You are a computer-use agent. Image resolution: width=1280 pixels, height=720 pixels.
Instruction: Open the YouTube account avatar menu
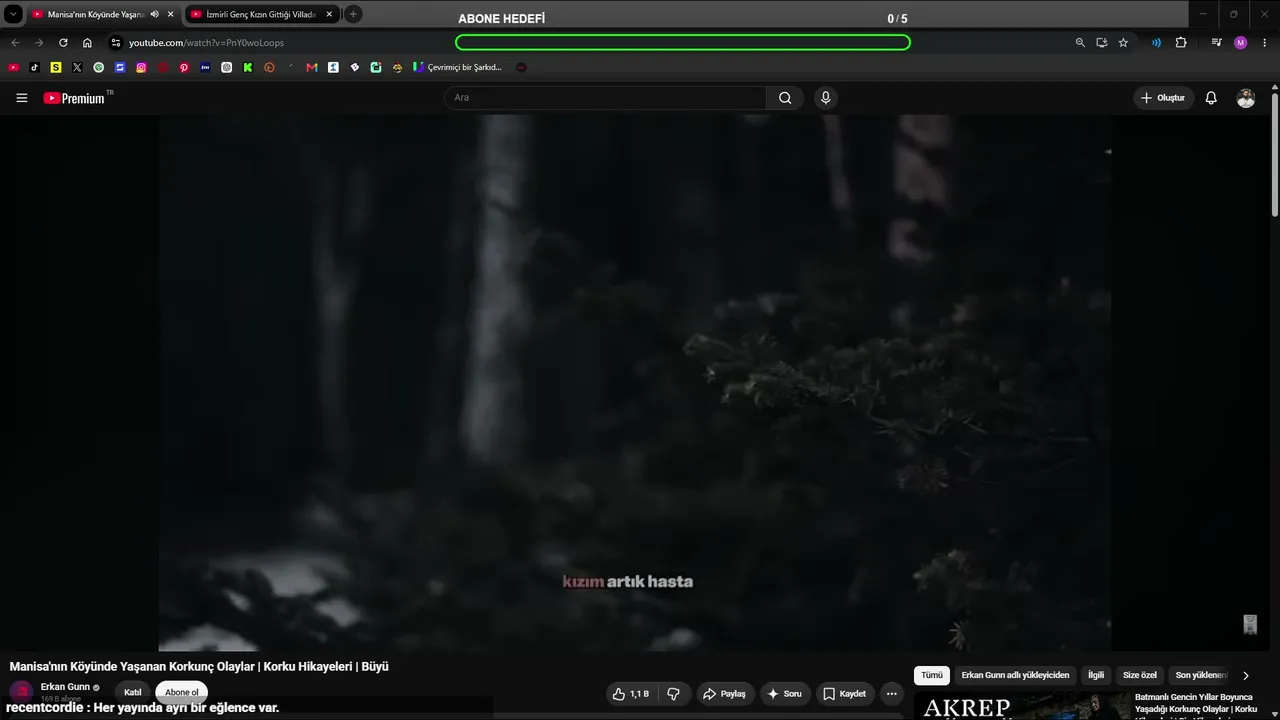1246,98
